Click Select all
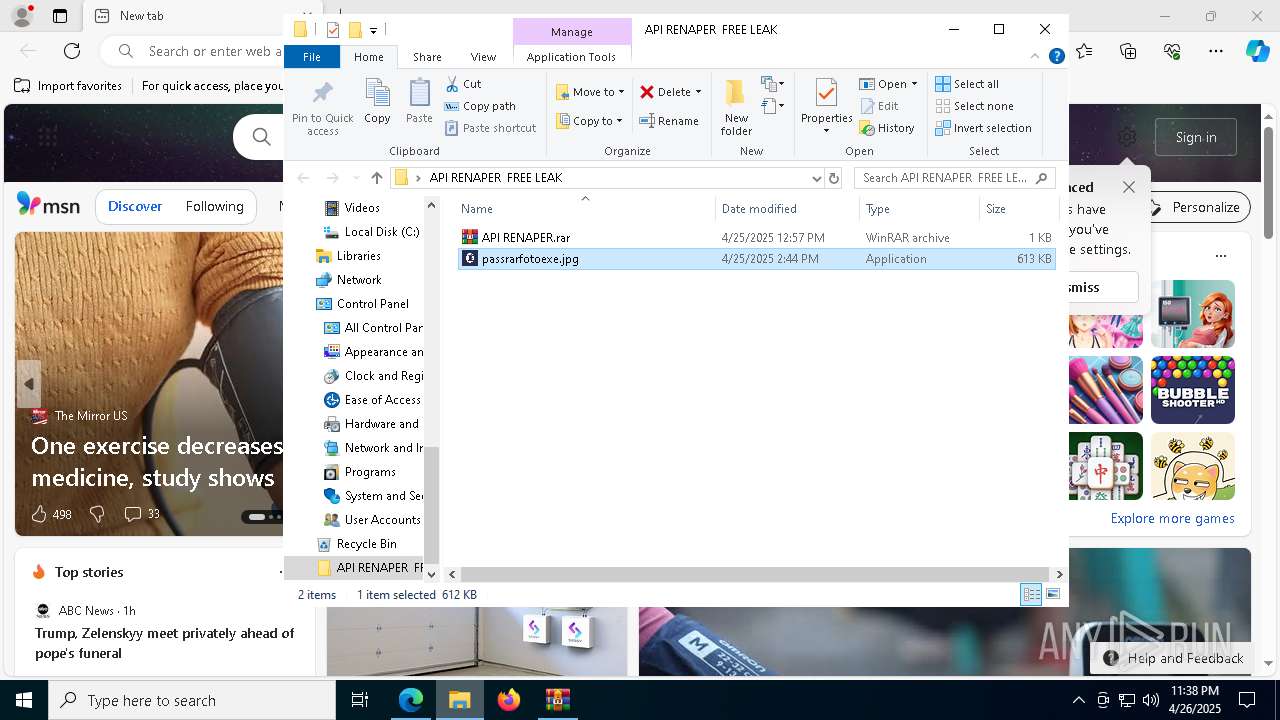 967,84
